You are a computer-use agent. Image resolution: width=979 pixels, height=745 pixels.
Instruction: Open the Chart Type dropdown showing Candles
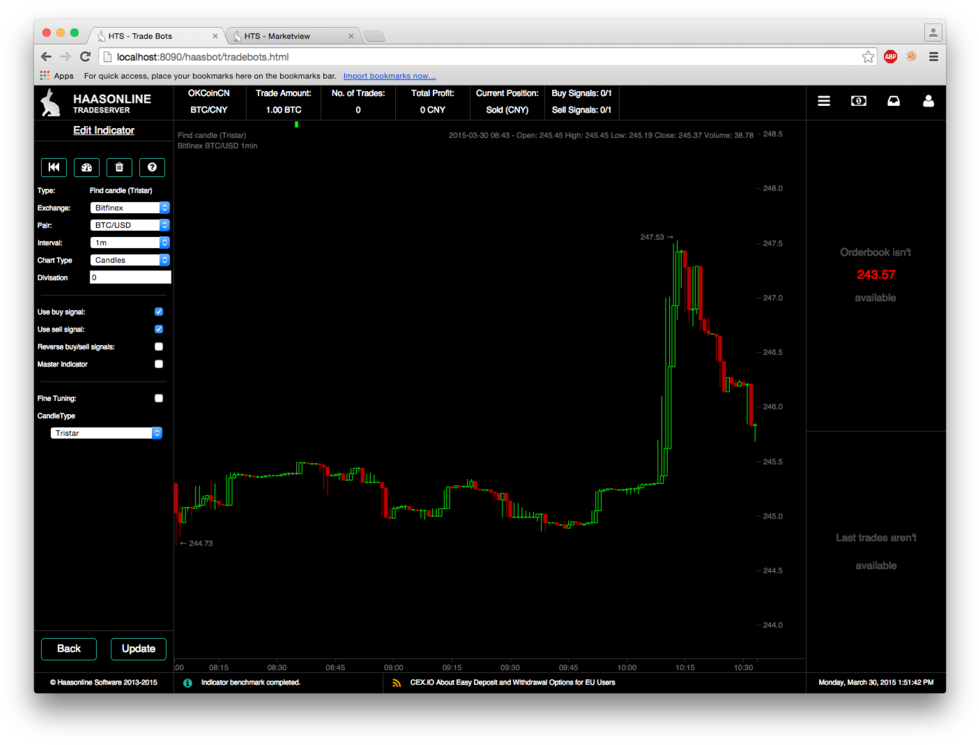point(130,260)
